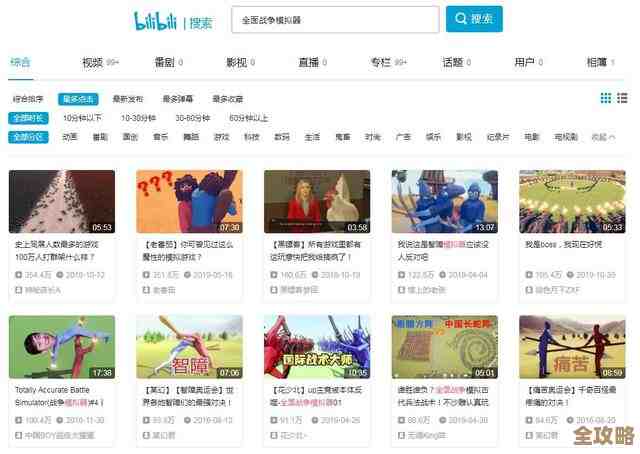This screenshot has height=454, width=640.
Task: Open the thumbnail with duration 17:38
Action: [x=62, y=347]
